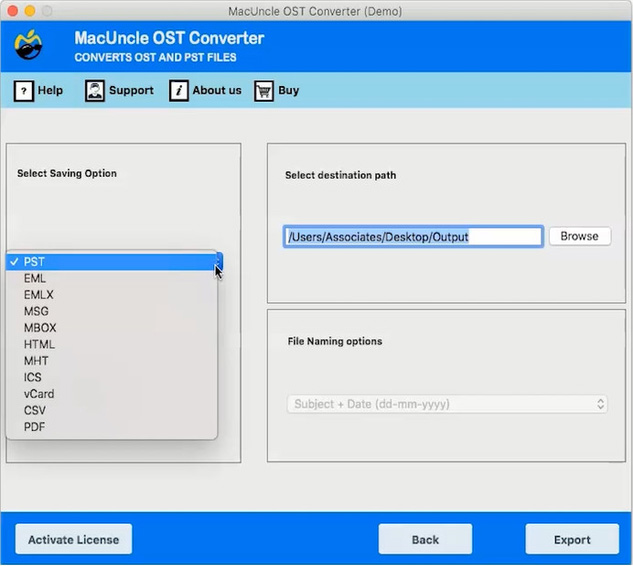Open the Support text label
The image size is (633, 566).
131,90
